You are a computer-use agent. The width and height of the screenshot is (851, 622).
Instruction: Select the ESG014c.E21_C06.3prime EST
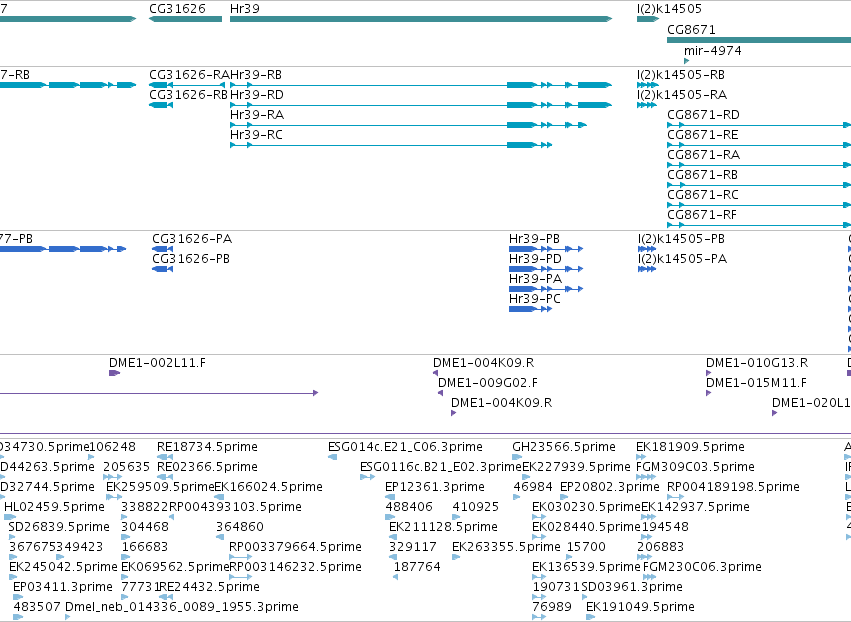[405, 447]
